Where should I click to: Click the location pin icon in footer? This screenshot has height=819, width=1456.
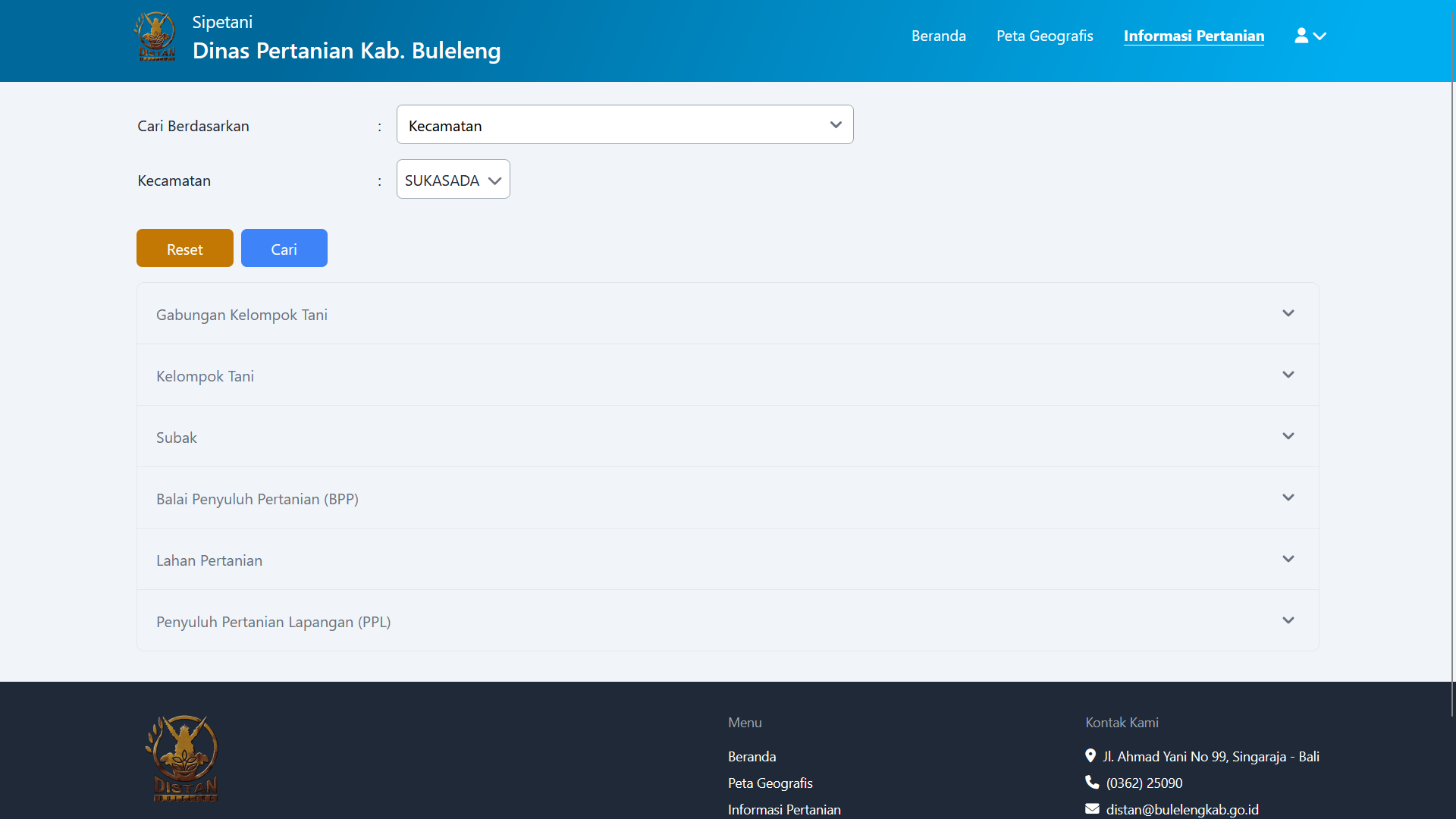1090,756
